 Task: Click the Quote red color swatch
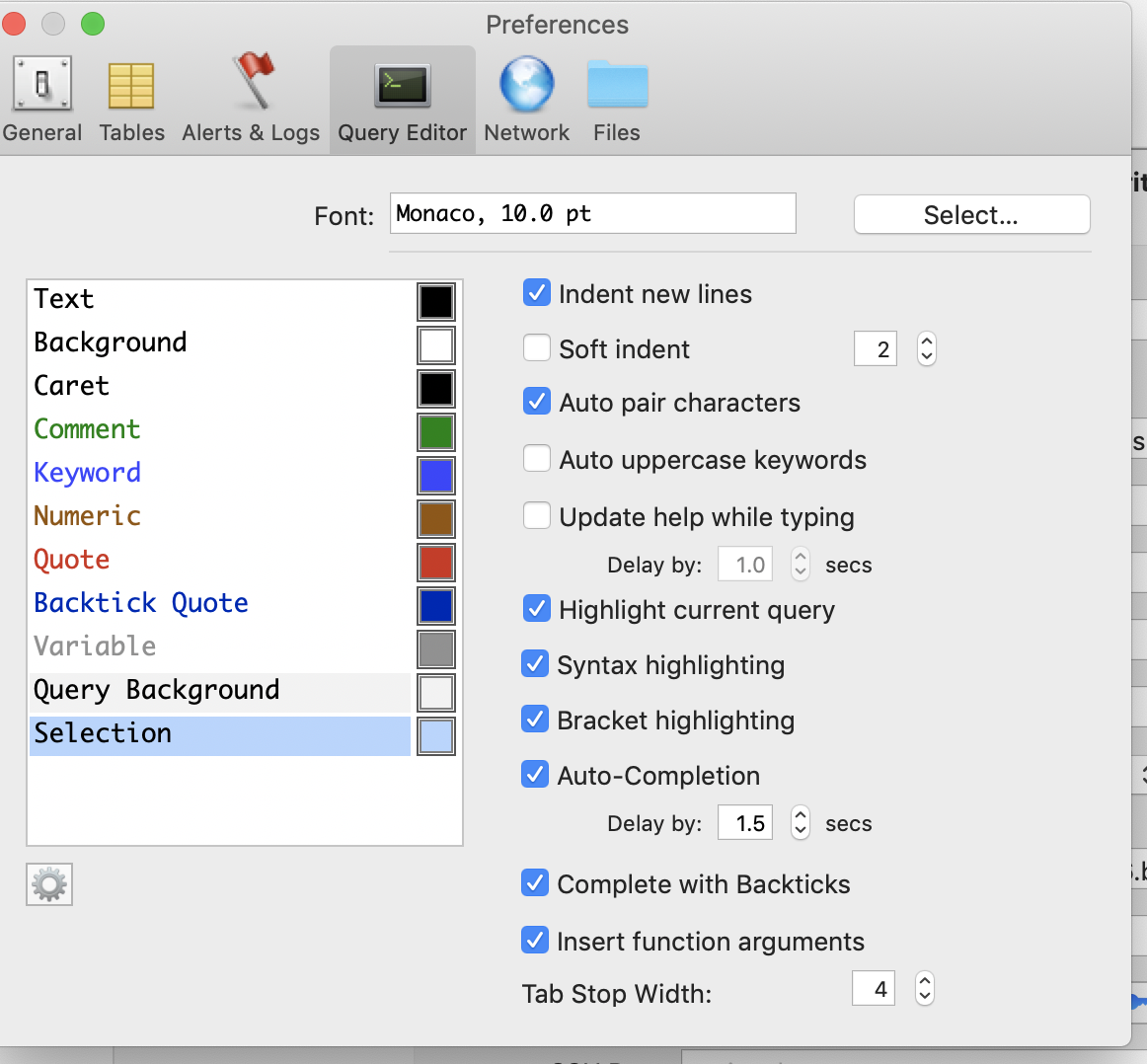coord(436,563)
